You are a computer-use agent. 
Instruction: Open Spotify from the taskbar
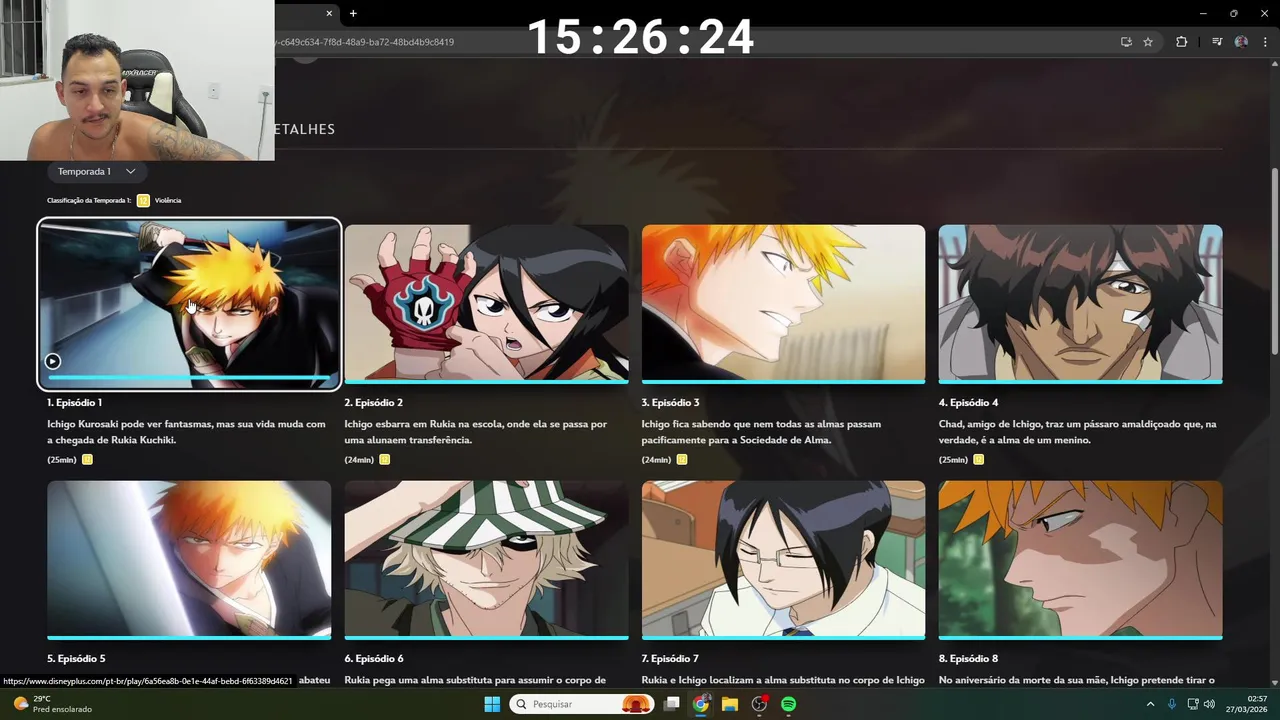click(788, 704)
